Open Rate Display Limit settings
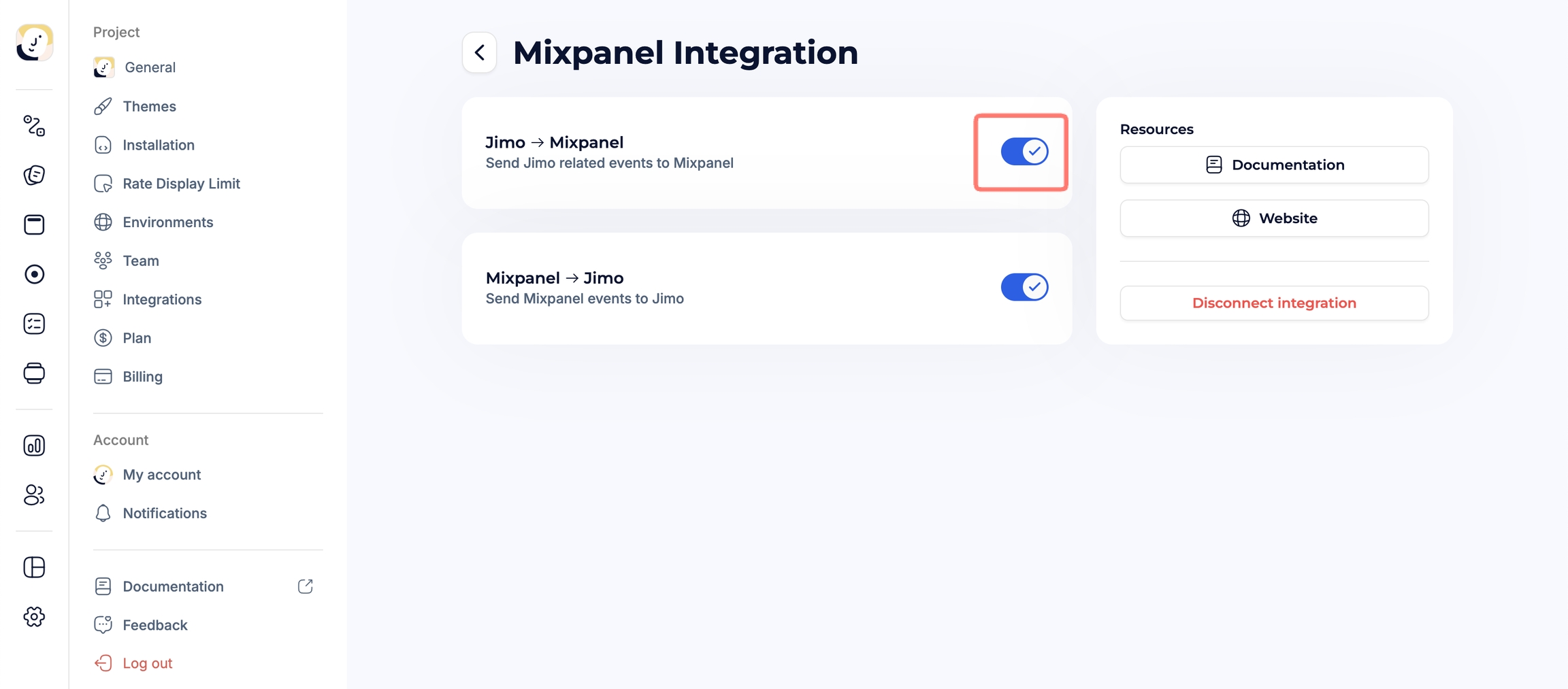1568x689 pixels. coord(181,184)
